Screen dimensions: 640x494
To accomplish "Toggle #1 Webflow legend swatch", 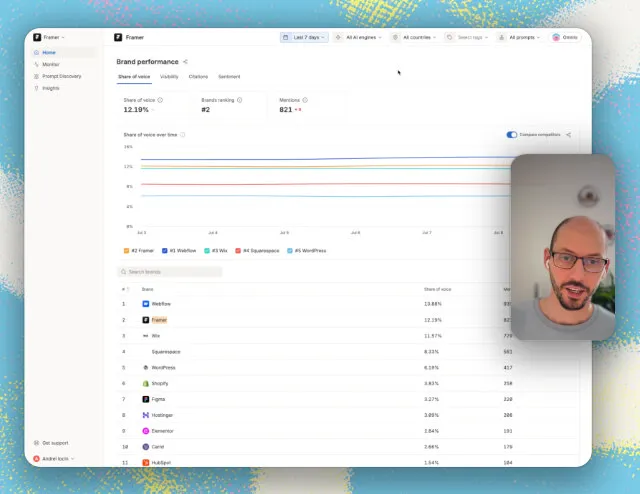I will coord(164,251).
